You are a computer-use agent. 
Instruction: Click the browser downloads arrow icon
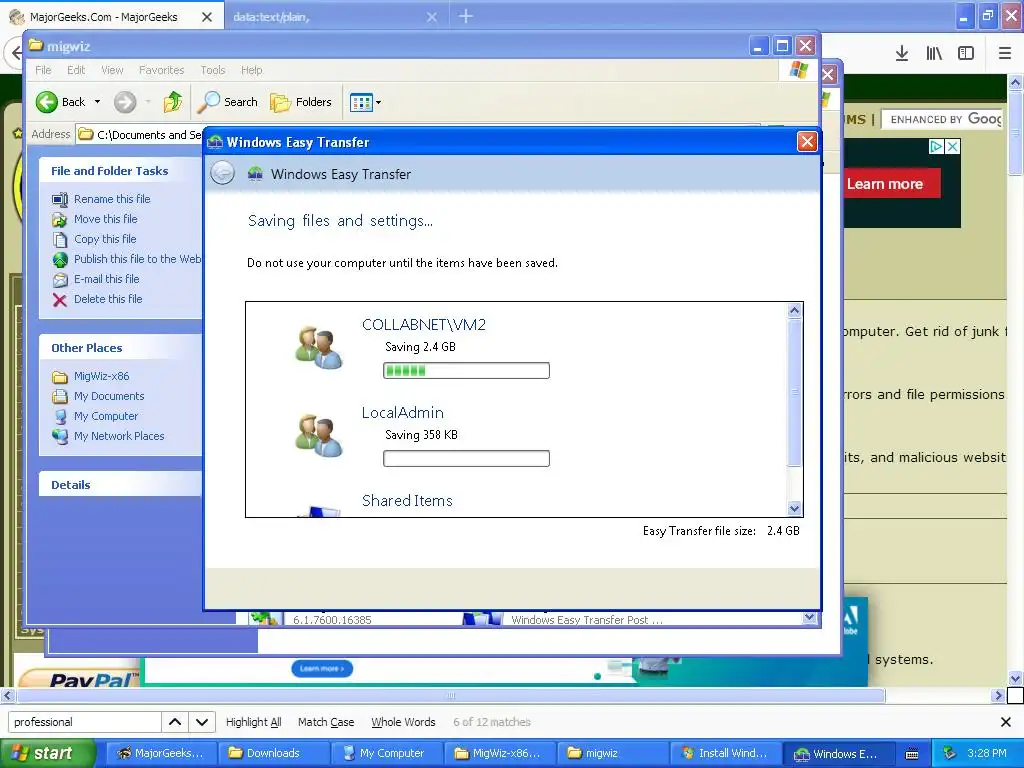click(x=902, y=54)
